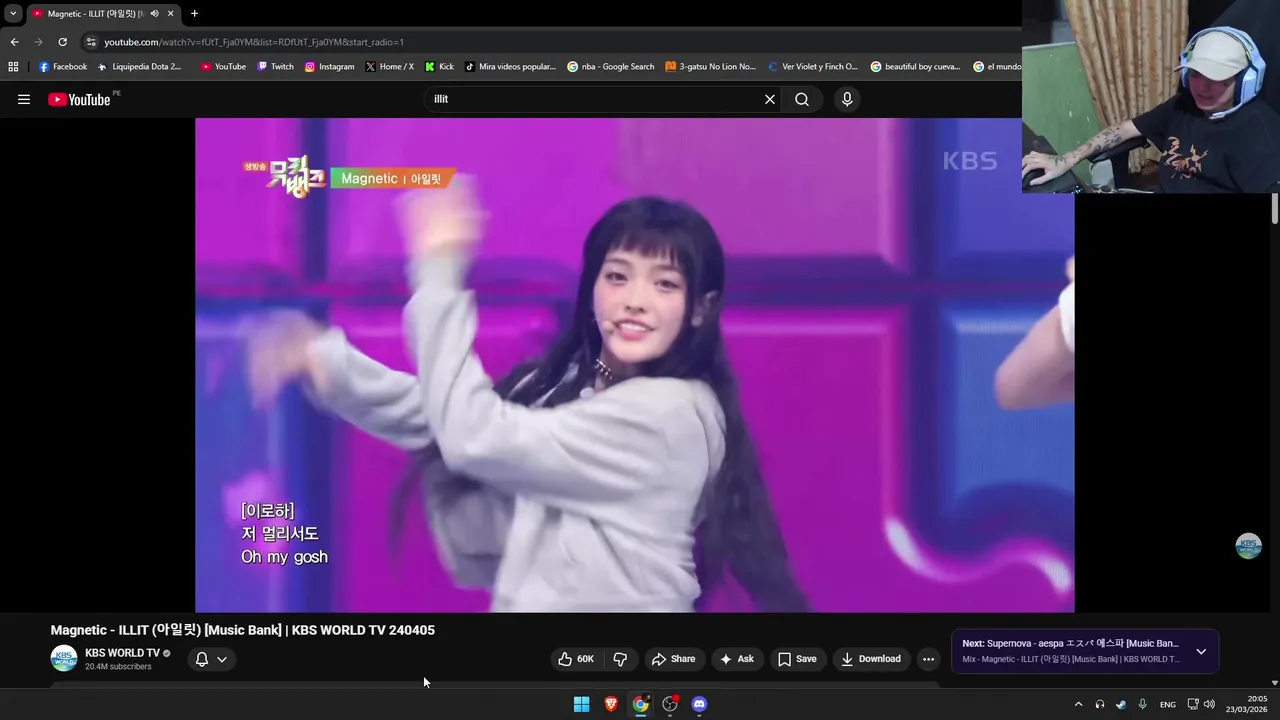This screenshot has width=1280, height=720.
Task: Click the page vertical scrollbar
Action: click(x=1275, y=208)
